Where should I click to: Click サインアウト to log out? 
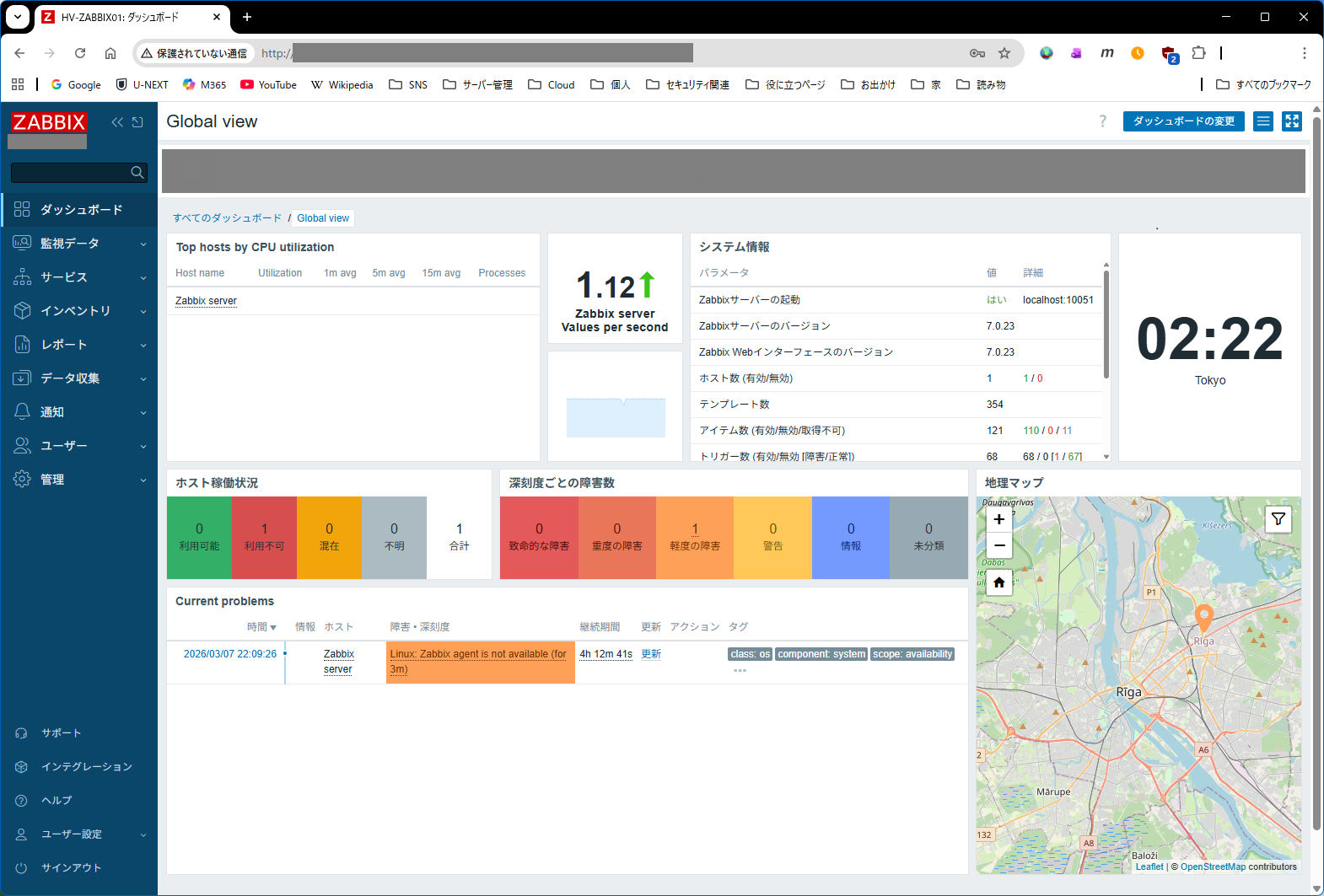(71, 868)
